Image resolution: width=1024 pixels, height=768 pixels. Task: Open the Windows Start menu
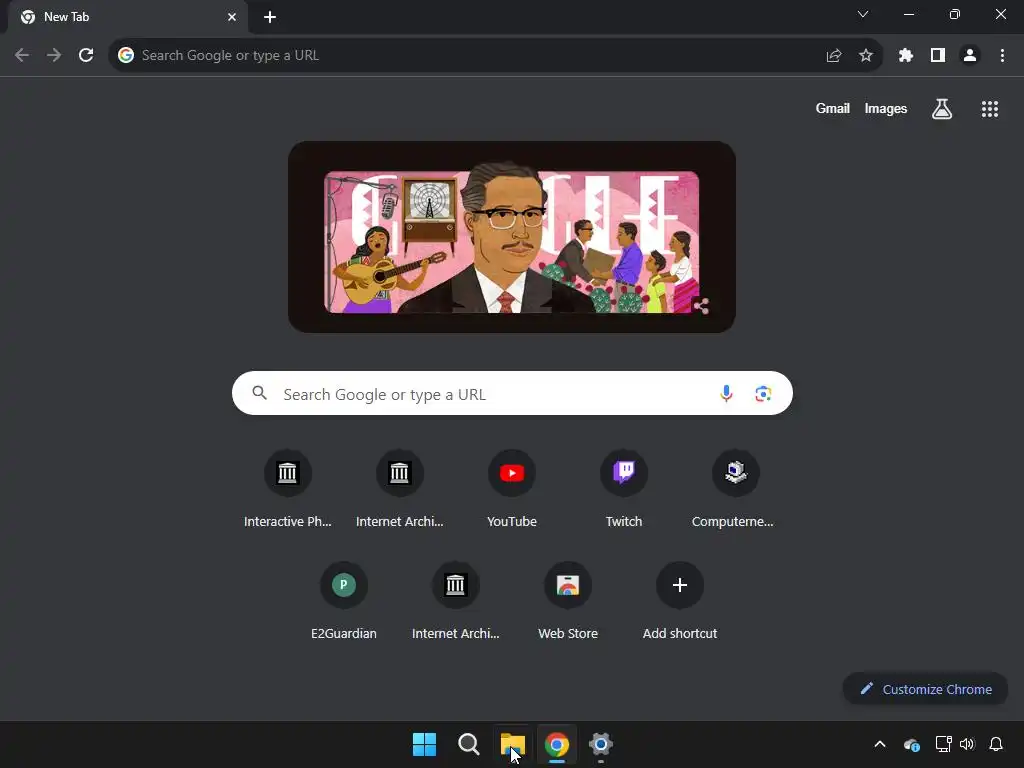pos(424,744)
